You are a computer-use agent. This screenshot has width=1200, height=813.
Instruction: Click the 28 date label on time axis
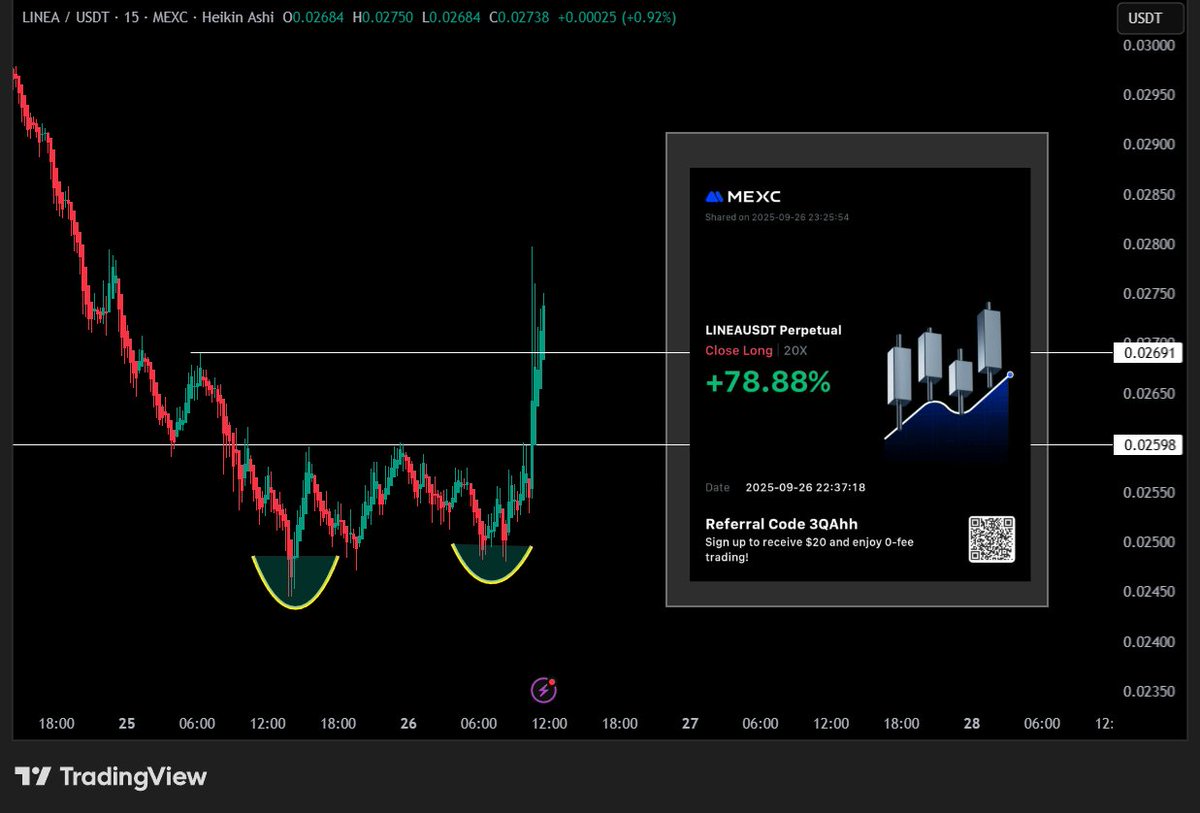coord(972,723)
